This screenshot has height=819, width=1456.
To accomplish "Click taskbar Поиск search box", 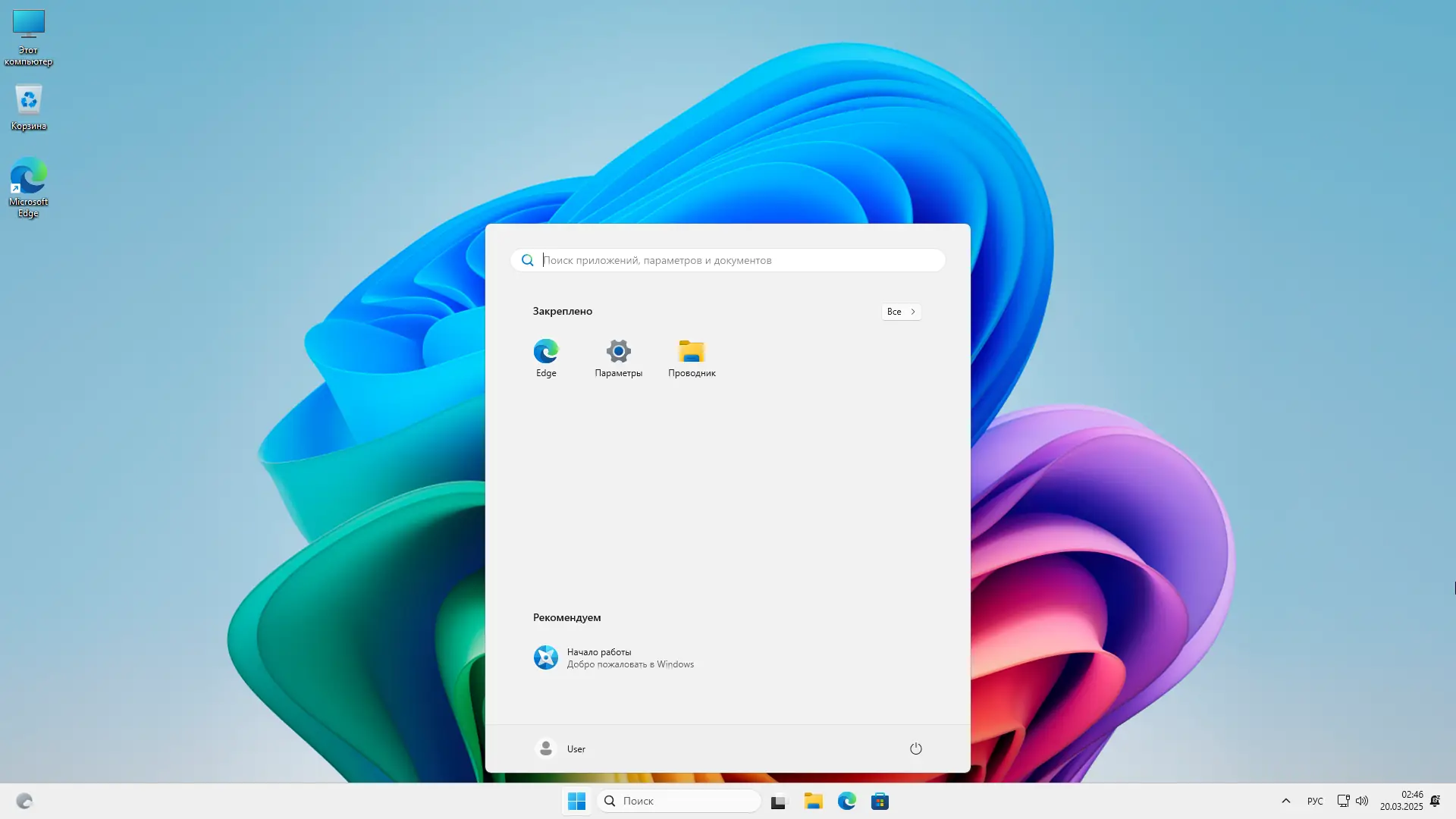I will click(x=679, y=801).
